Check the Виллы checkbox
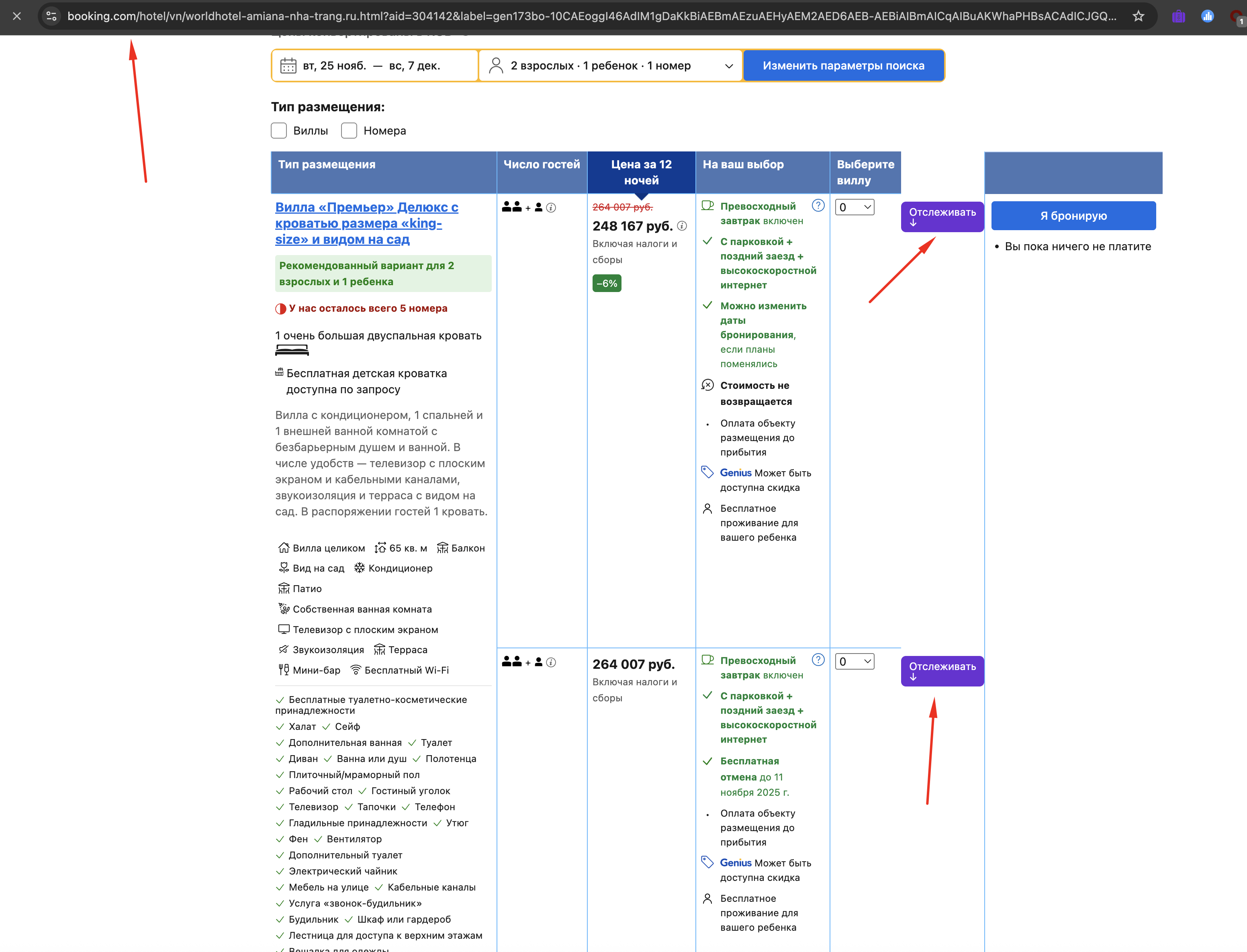 (279, 131)
